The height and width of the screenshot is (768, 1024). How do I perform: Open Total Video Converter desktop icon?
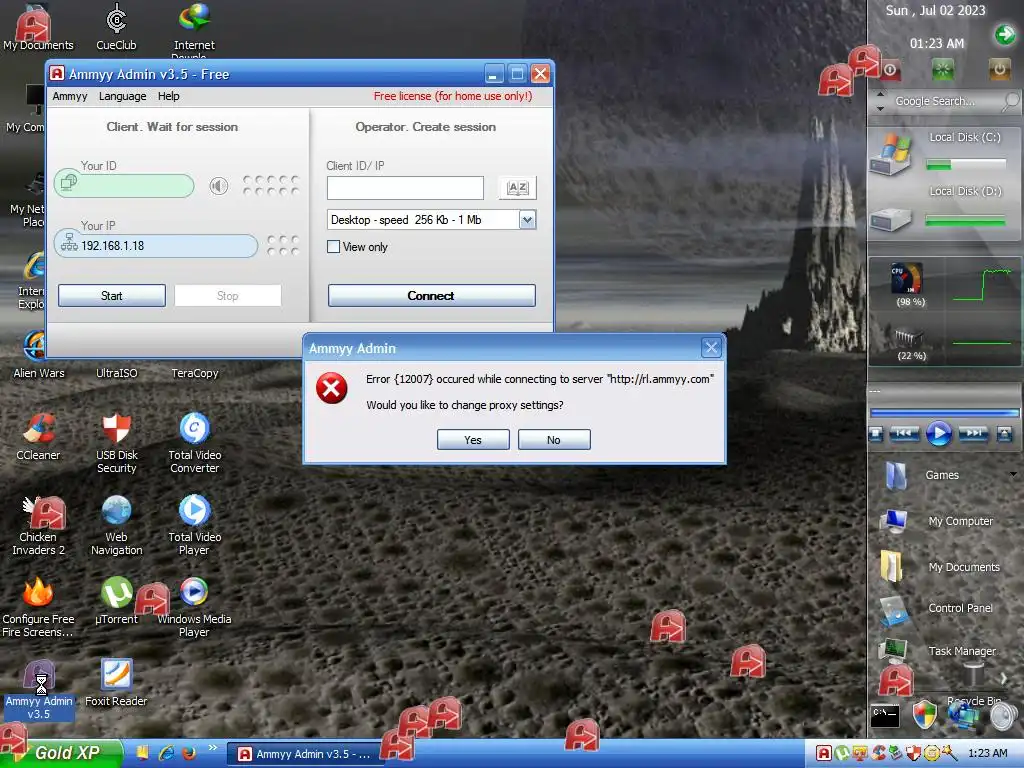(195, 443)
